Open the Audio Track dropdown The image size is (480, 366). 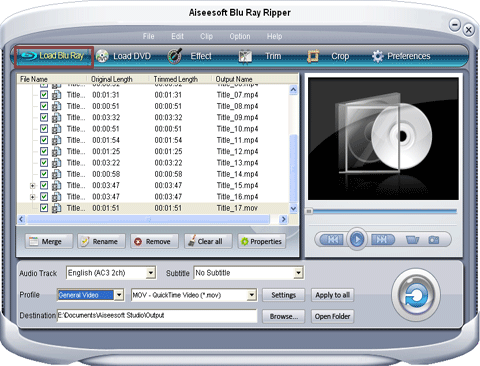tap(151, 273)
